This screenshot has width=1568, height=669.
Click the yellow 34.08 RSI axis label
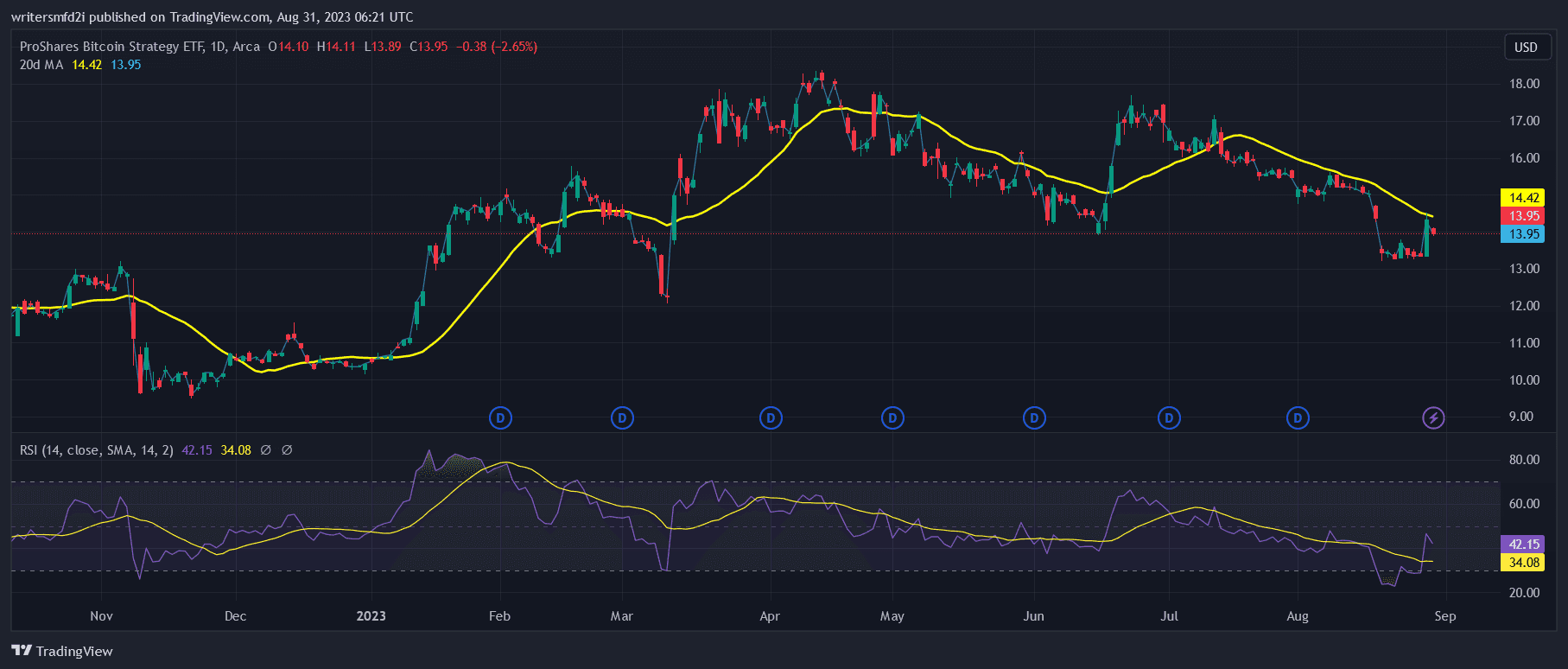click(1524, 563)
